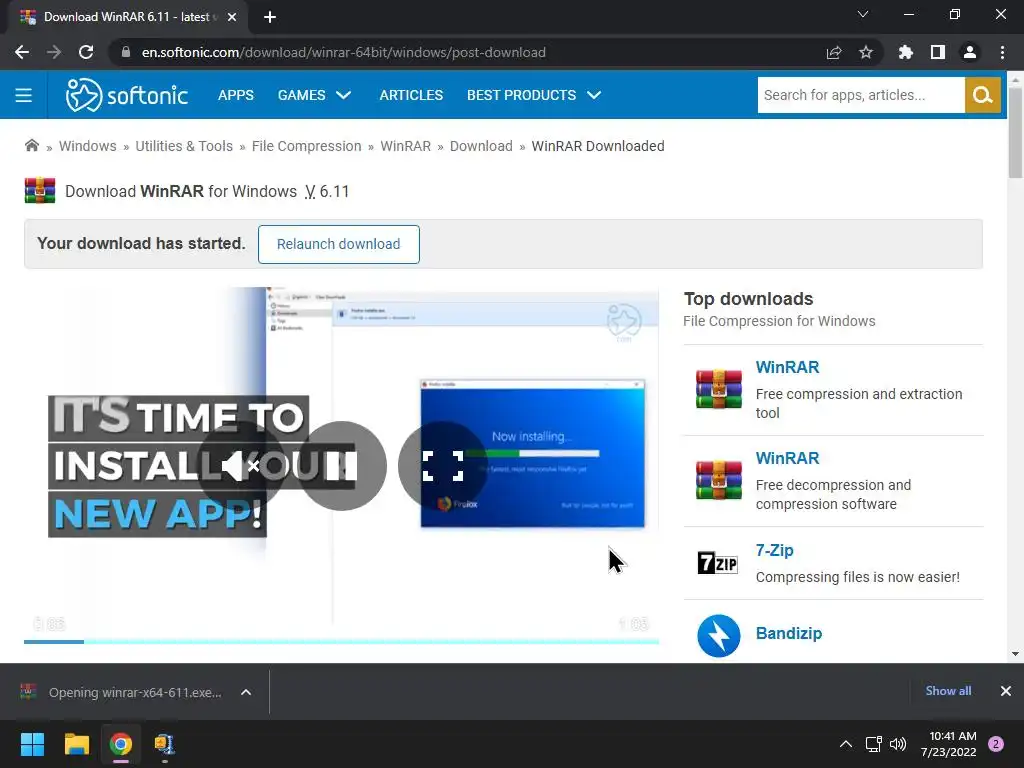Click the Windows breadcrumb link
The height and width of the screenshot is (768, 1024).
88,146
